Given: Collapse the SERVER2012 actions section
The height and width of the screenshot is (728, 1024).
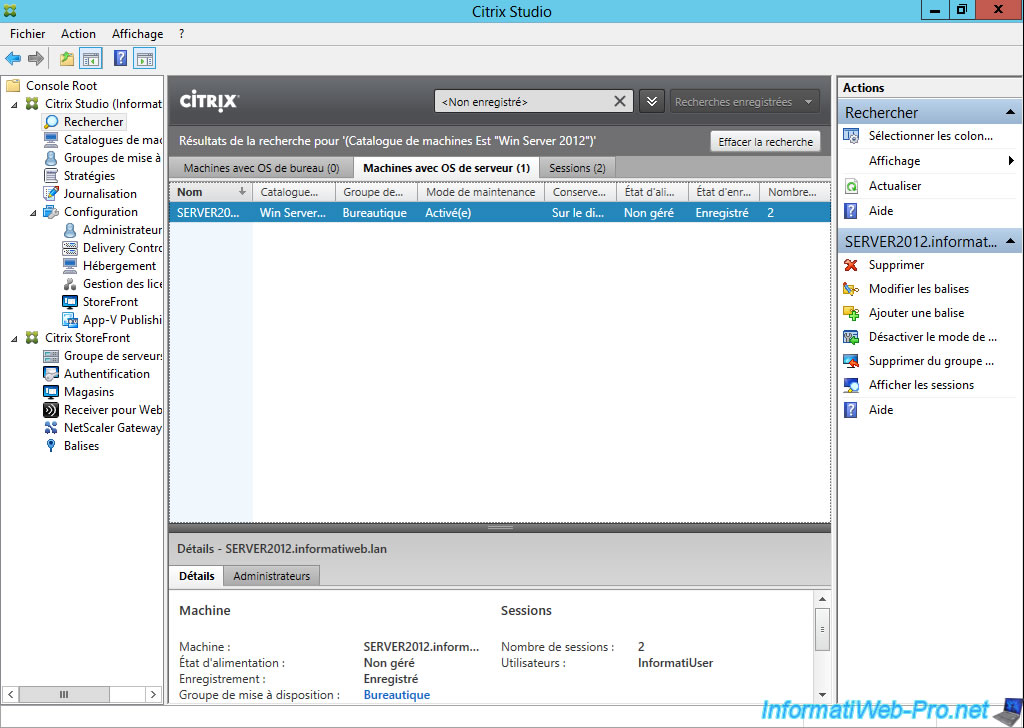Looking at the screenshot, I should (x=1010, y=242).
